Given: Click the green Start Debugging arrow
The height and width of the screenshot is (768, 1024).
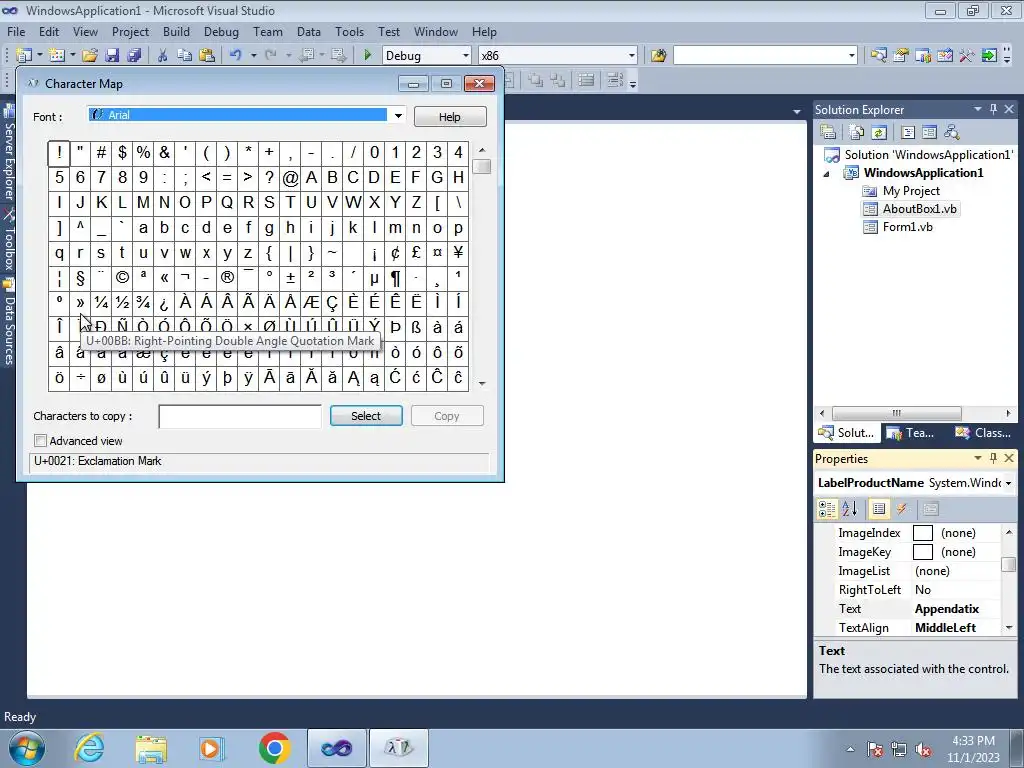Looking at the screenshot, I should pyautogui.click(x=368, y=56).
